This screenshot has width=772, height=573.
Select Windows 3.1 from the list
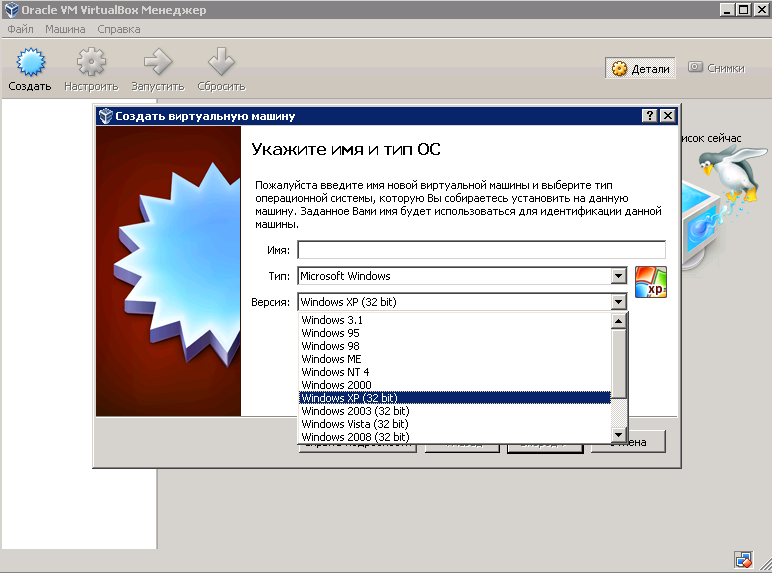click(x=455, y=320)
